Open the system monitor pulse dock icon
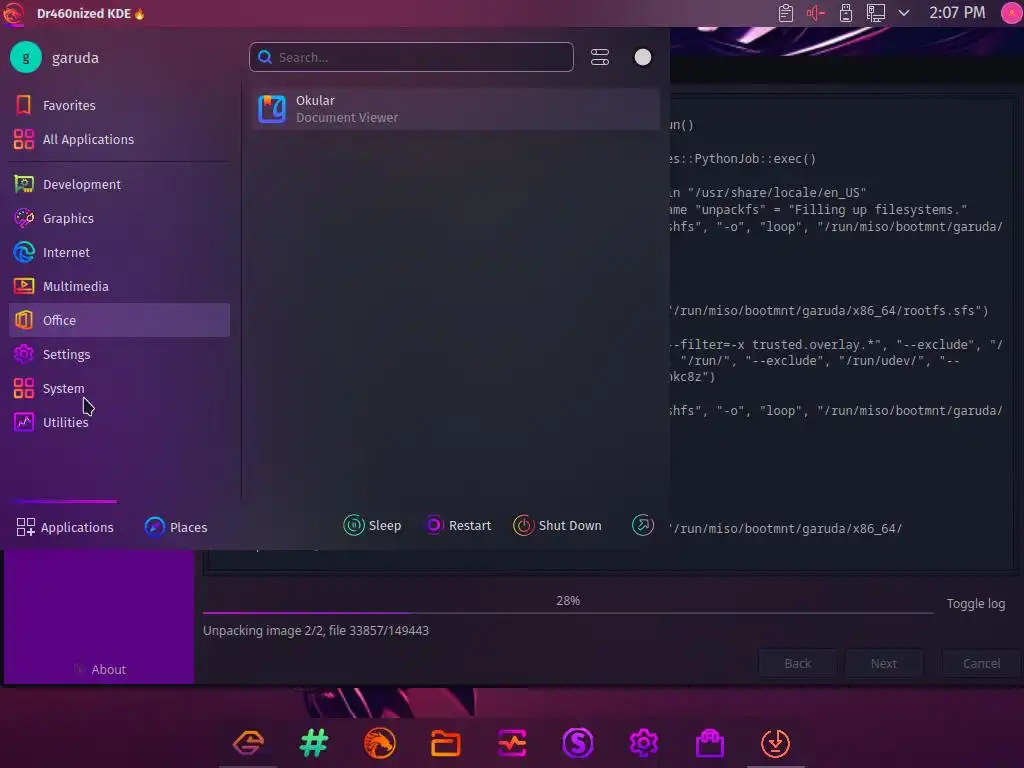The image size is (1024, 768). click(512, 743)
